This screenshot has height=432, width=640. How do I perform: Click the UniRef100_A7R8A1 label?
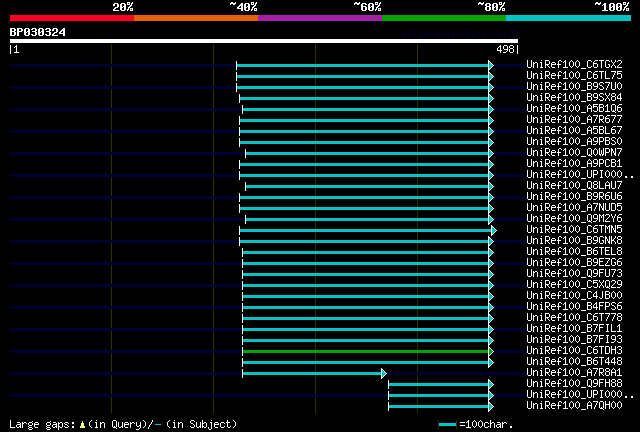tap(574, 373)
